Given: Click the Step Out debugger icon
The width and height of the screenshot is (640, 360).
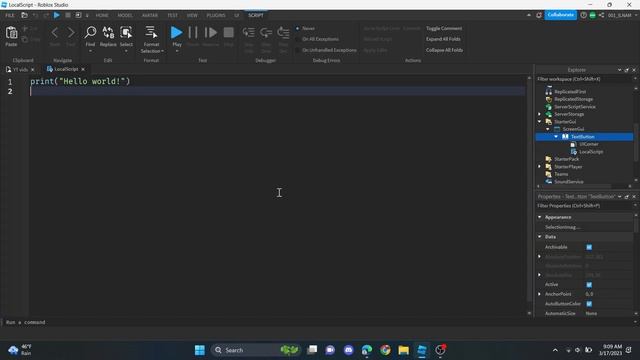Looking at the screenshot, I should pos(283,32).
